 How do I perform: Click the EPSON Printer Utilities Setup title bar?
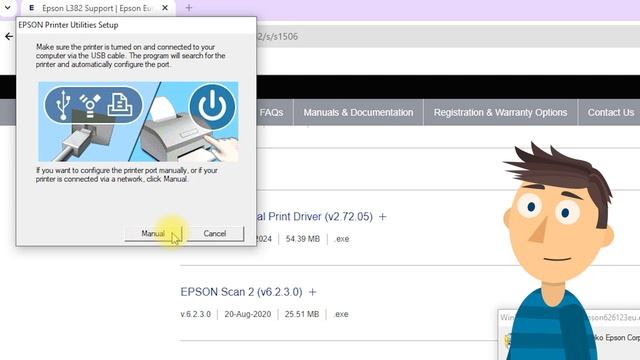pos(136,25)
